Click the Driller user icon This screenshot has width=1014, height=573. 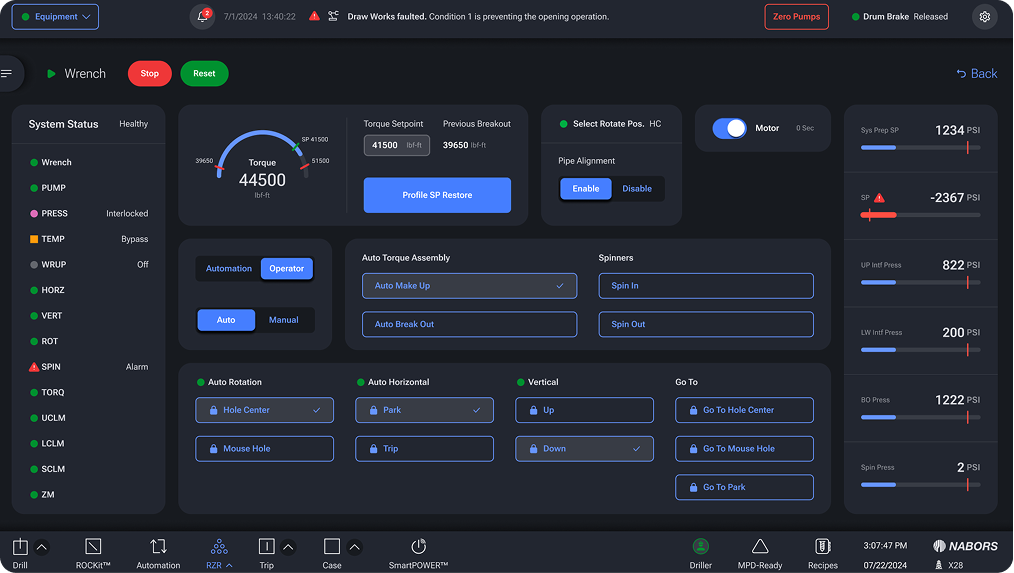point(700,546)
